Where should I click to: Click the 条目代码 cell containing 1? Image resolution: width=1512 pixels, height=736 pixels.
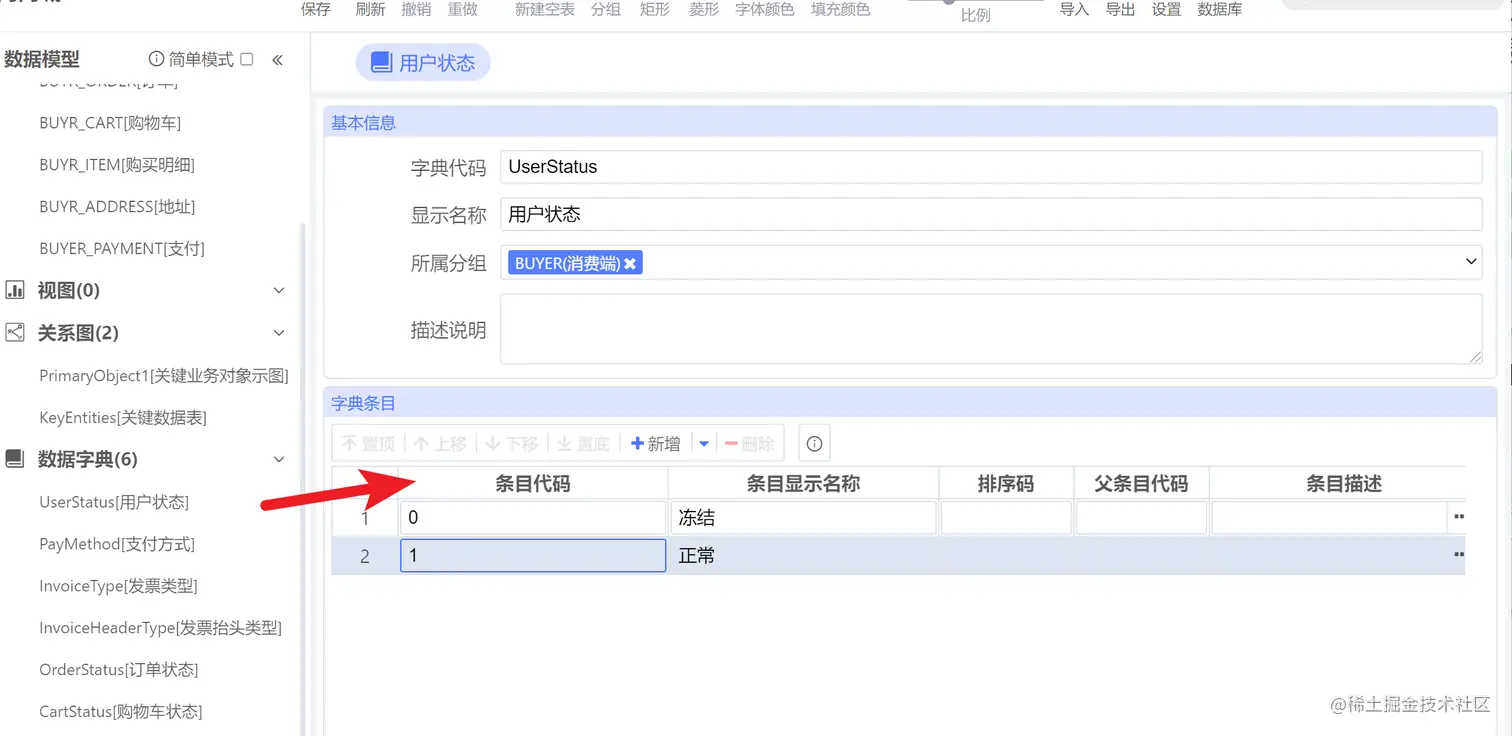[x=532, y=555]
